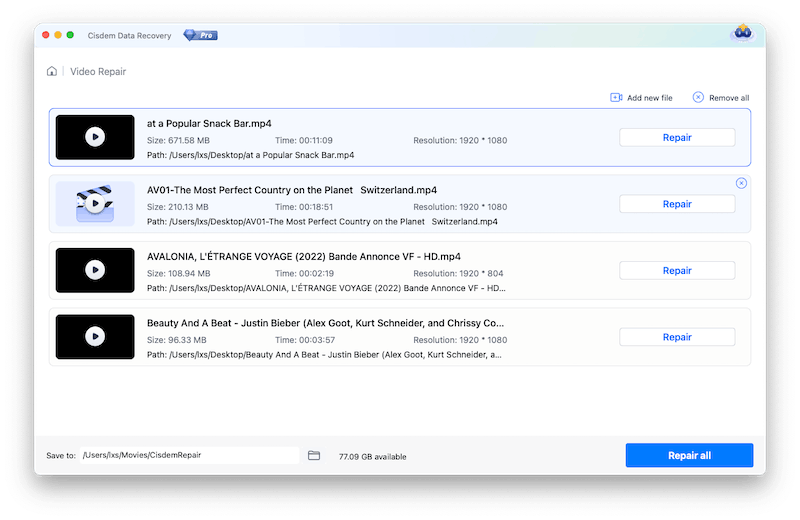
Task: Click the Add new file camera icon
Action: click(616, 97)
